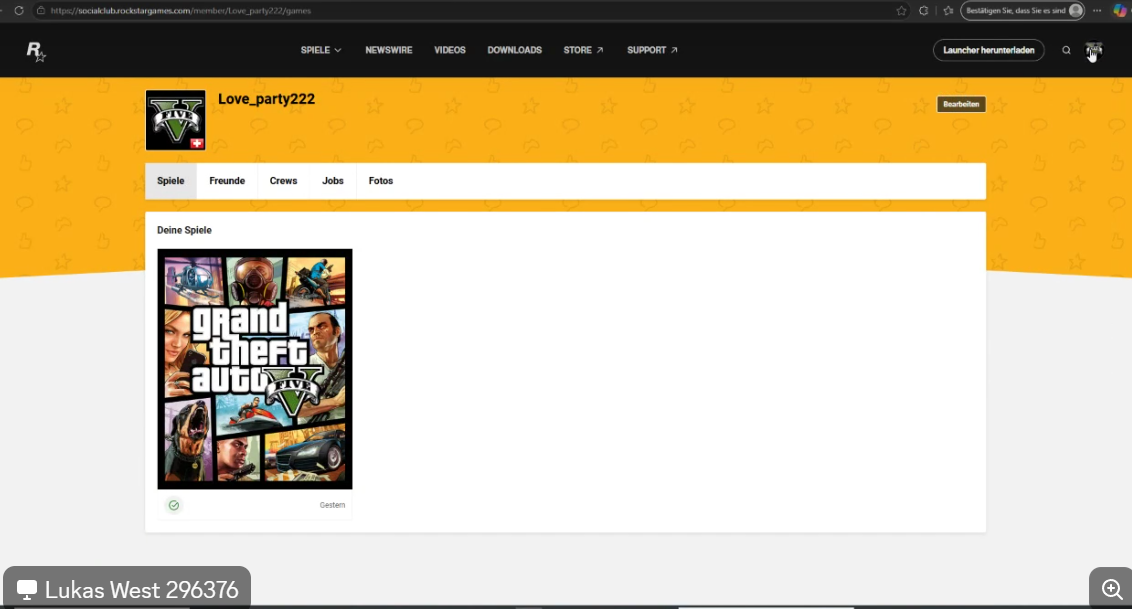The width and height of the screenshot is (1132, 609).
Task: Open browser settings three-dot menu
Action: point(1097,11)
